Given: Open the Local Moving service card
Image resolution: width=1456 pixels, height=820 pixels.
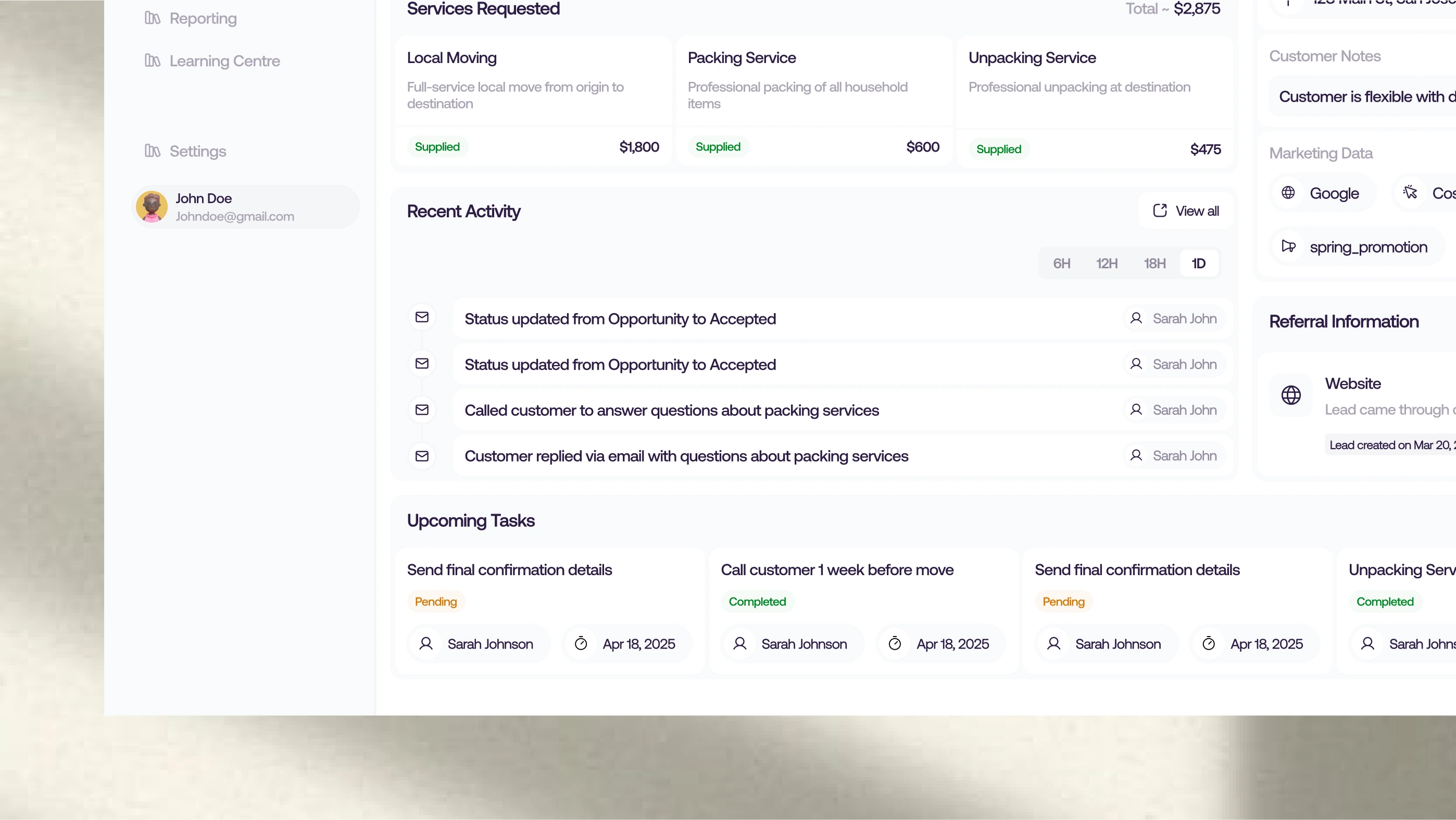Looking at the screenshot, I should click(533, 101).
